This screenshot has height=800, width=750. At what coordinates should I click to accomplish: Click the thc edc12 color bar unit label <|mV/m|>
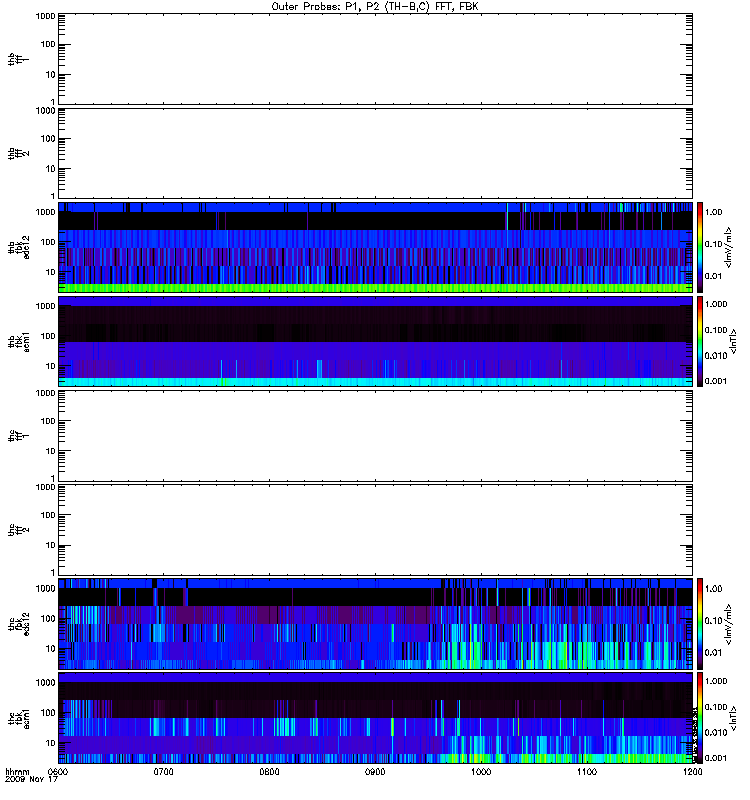coord(729,624)
